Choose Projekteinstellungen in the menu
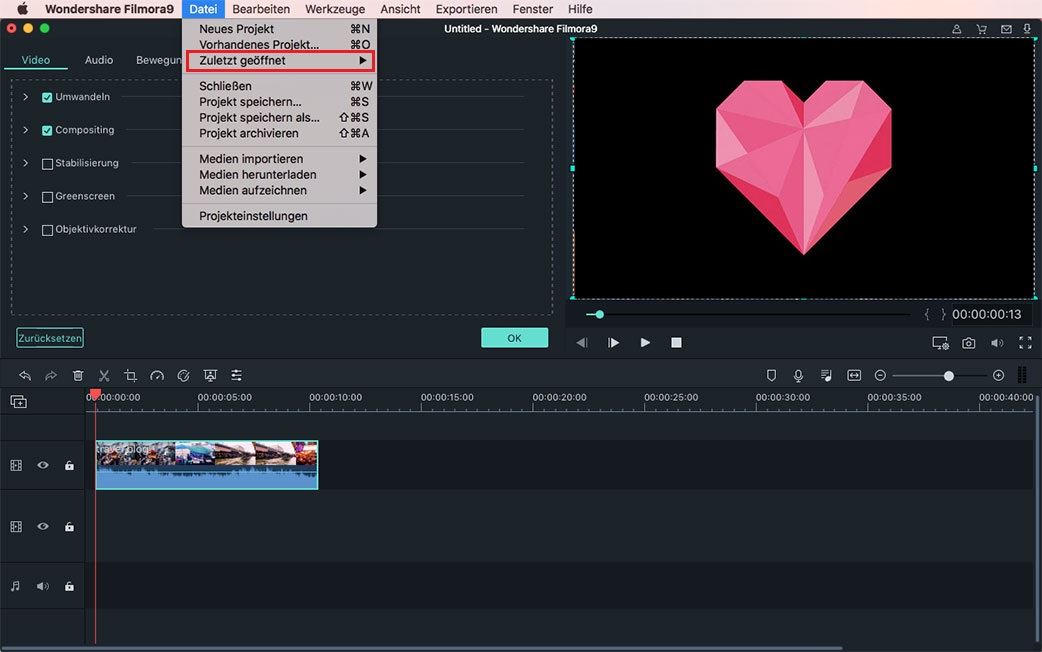The width and height of the screenshot is (1042, 652). (x=280, y=216)
